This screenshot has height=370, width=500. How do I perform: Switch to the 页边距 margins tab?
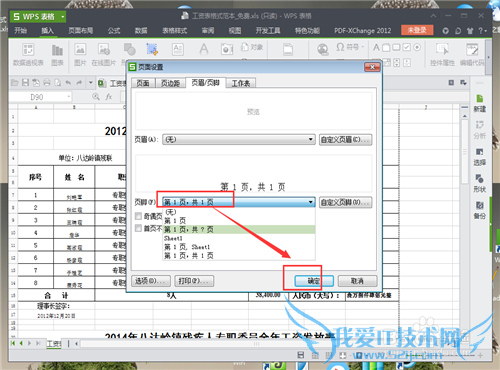coord(170,83)
